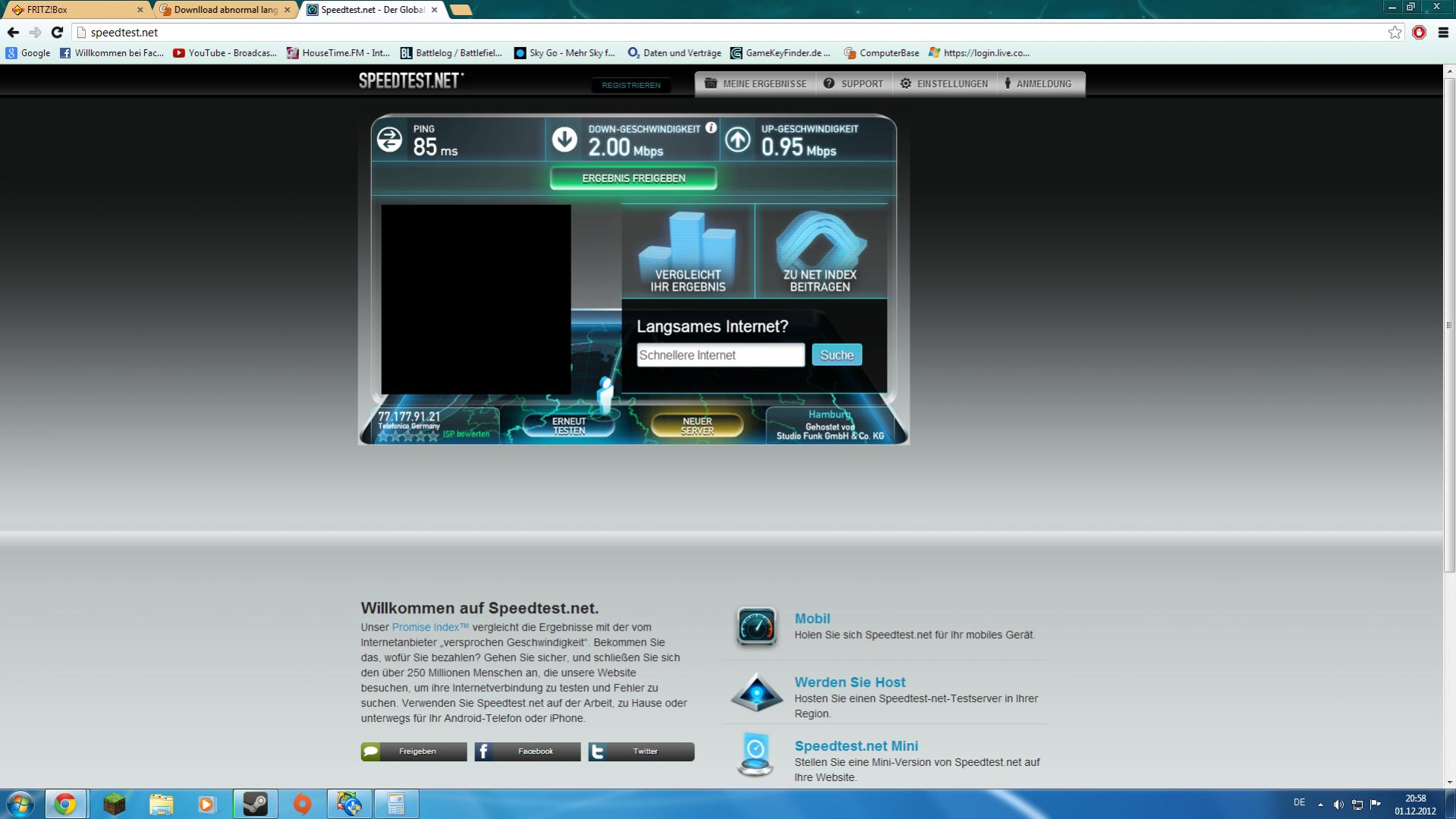The image size is (1456, 819).
Task: Go back using the browser back arrow
Action: [x=13, y=33]
